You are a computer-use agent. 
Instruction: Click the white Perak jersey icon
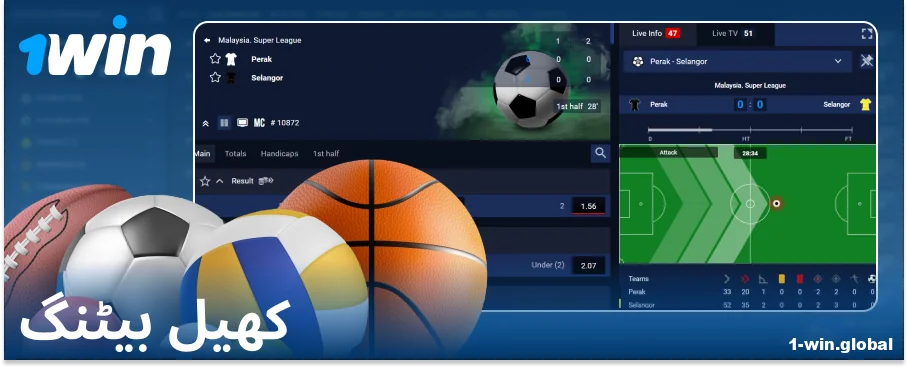point(231,59)
